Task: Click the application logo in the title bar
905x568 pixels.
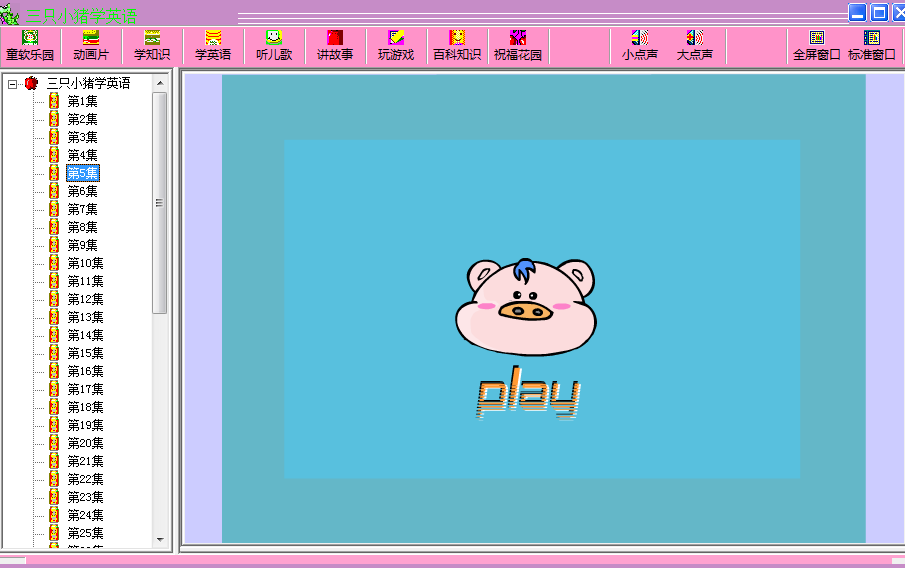Action: 10,14
